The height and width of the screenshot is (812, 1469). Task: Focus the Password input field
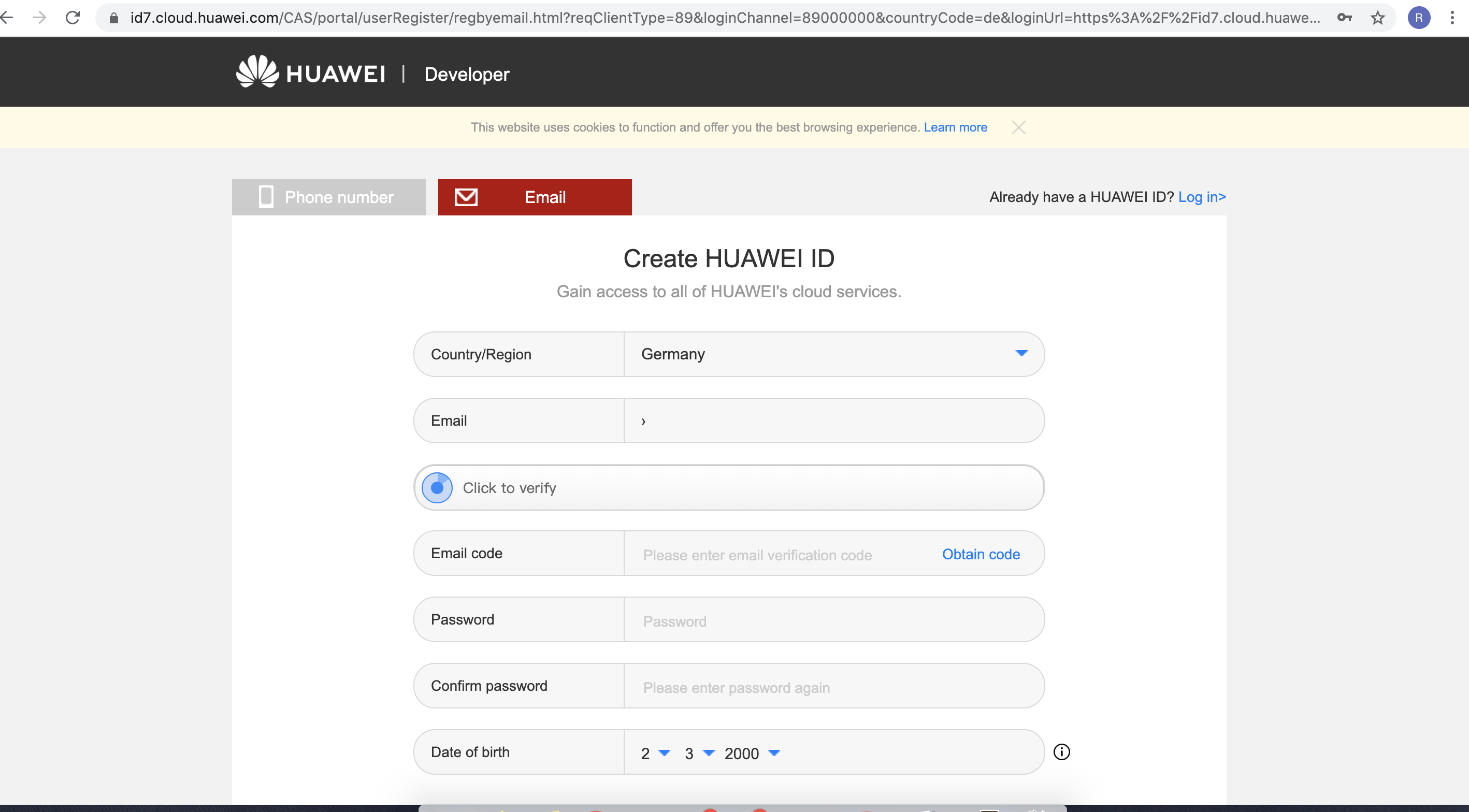click(834, 620)
